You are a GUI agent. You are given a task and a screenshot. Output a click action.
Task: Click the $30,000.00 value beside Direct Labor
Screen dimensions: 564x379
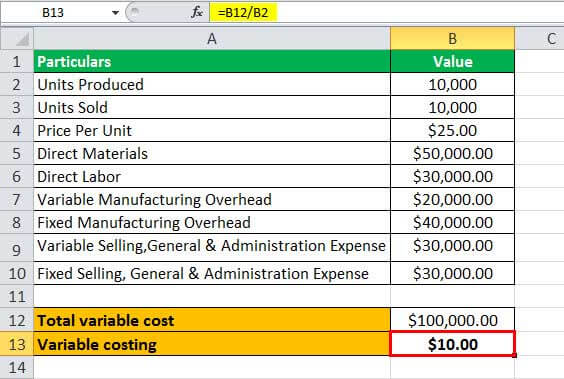[452, 177]
